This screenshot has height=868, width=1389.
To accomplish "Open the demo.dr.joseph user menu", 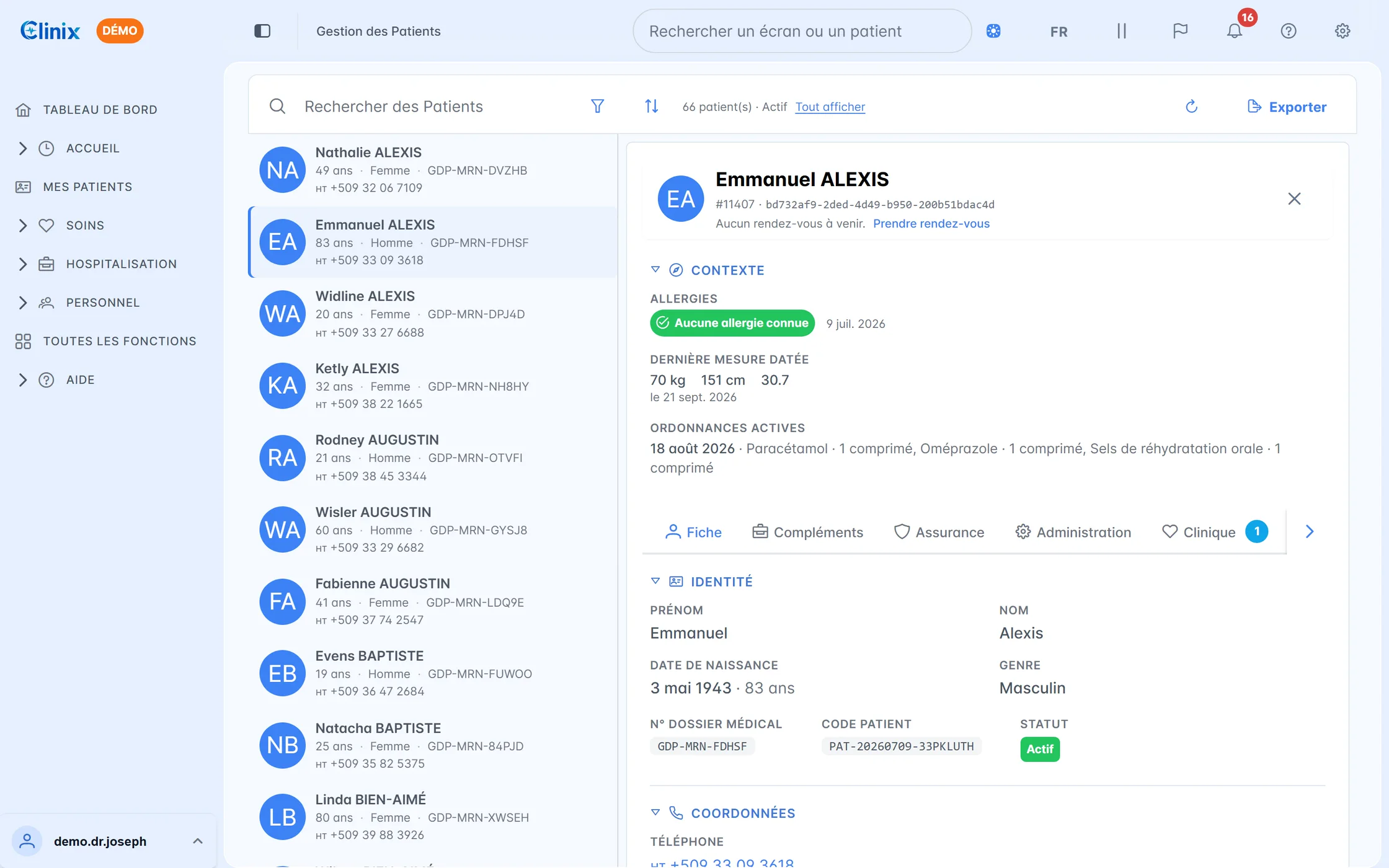I will click(x=108, y=841).
